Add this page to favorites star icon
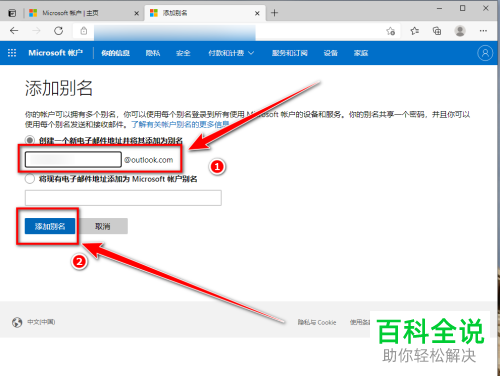Screen dimensions: 500x376 (391, 31)
